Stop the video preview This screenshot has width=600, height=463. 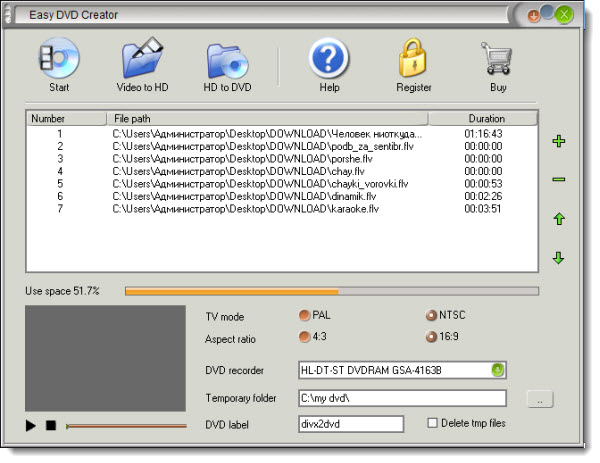pyautogui.click(x=51, y=426)
